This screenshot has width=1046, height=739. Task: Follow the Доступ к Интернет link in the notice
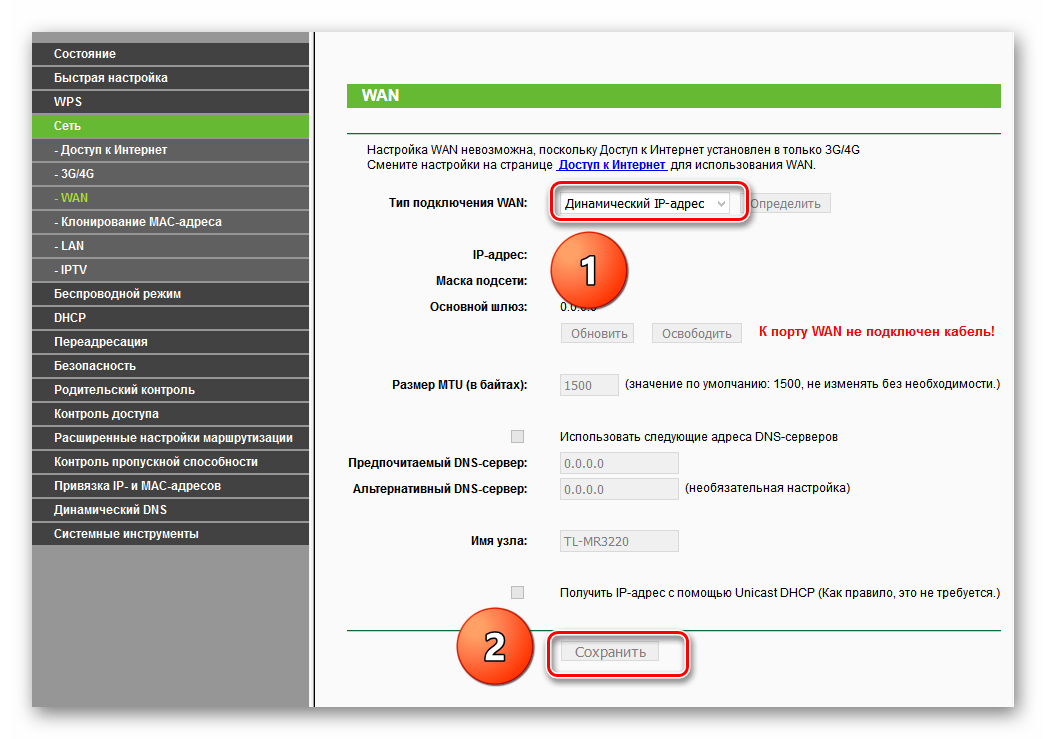coord(612,164)
